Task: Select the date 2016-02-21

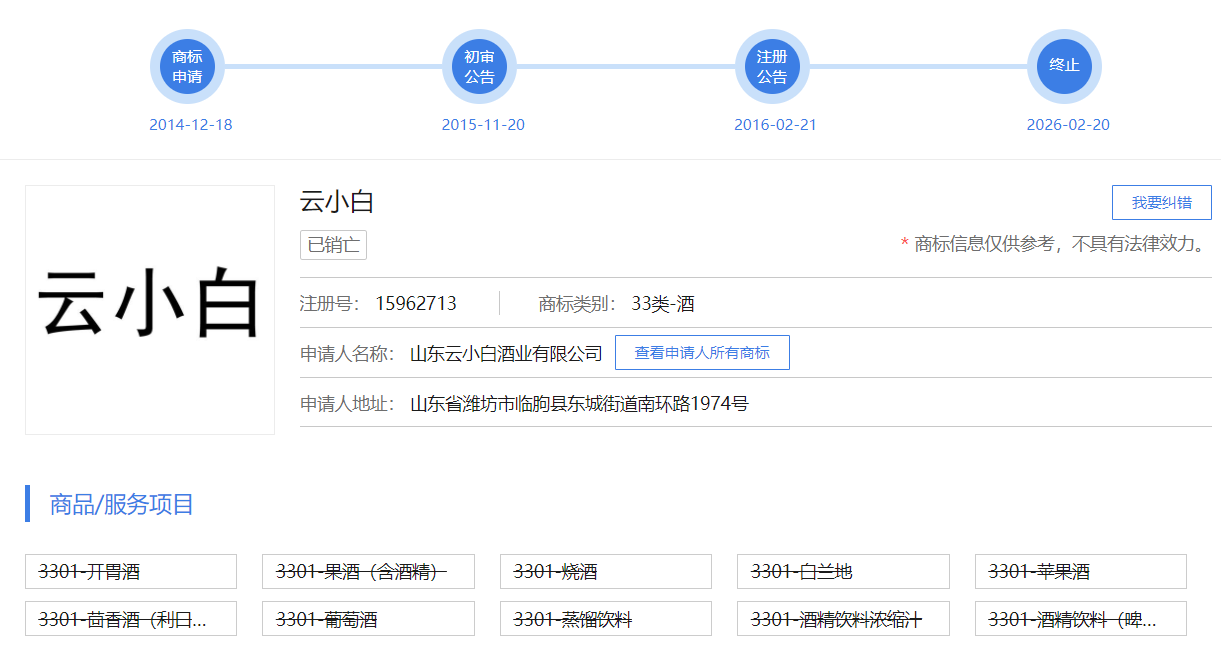Action: [776, 125]
